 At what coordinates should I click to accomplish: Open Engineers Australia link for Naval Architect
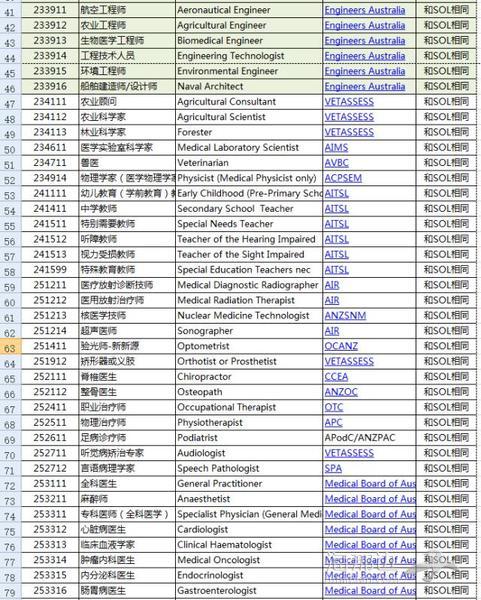tap(365, 86)
